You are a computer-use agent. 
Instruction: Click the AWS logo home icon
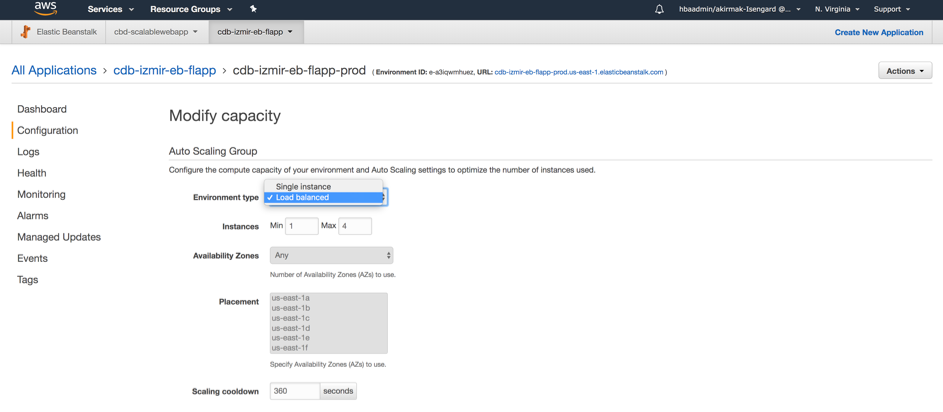pyautogui.click(x=46, y=8)
